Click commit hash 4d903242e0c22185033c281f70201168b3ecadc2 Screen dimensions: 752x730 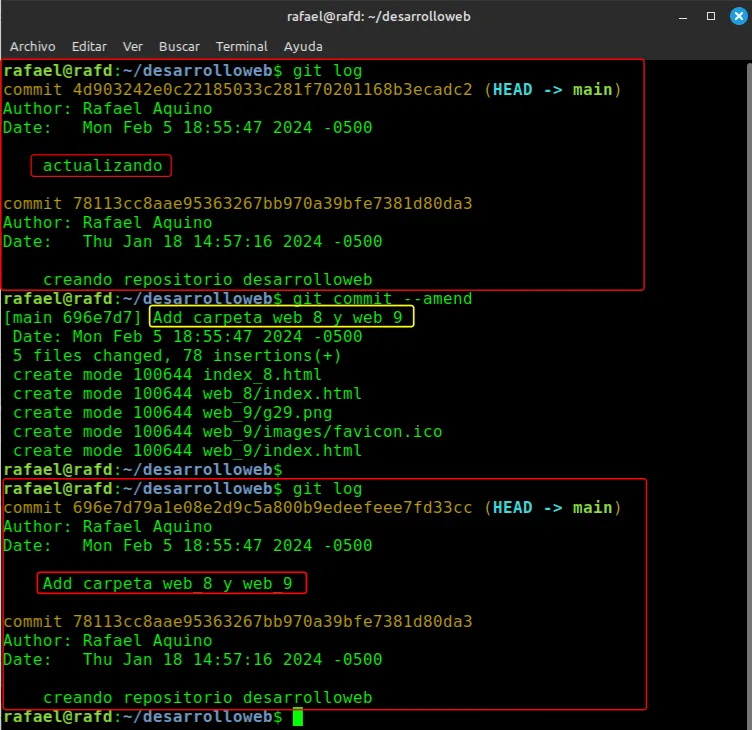[272, 90]
